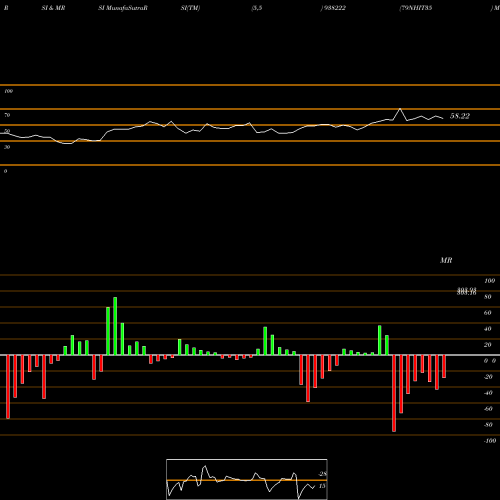
Task: Click the -40 label on the MR axis
Action: [488, 393]
